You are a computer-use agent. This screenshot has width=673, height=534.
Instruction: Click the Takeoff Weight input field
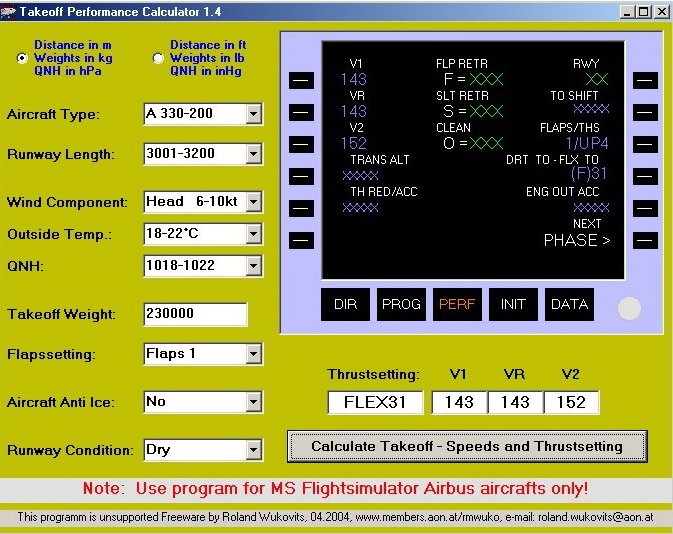195,314
